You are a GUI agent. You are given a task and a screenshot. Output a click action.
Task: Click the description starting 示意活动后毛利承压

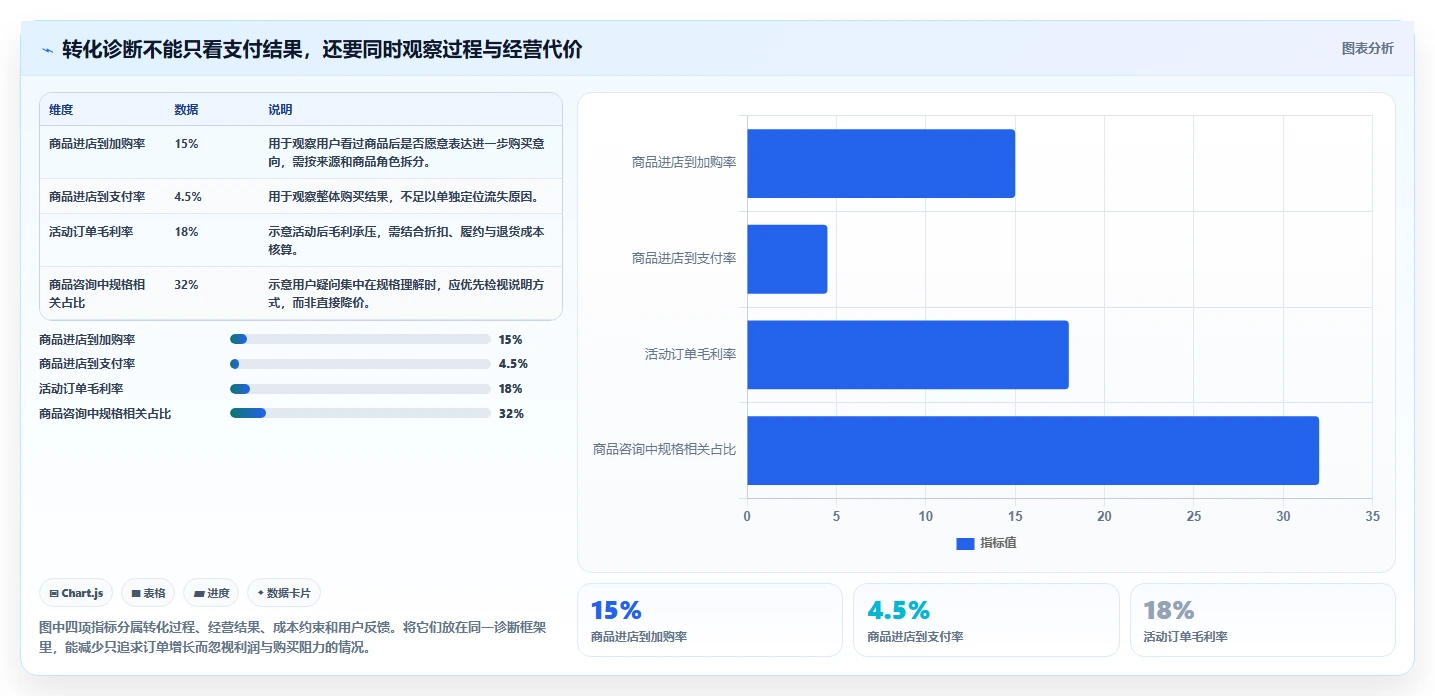point(406,240)
